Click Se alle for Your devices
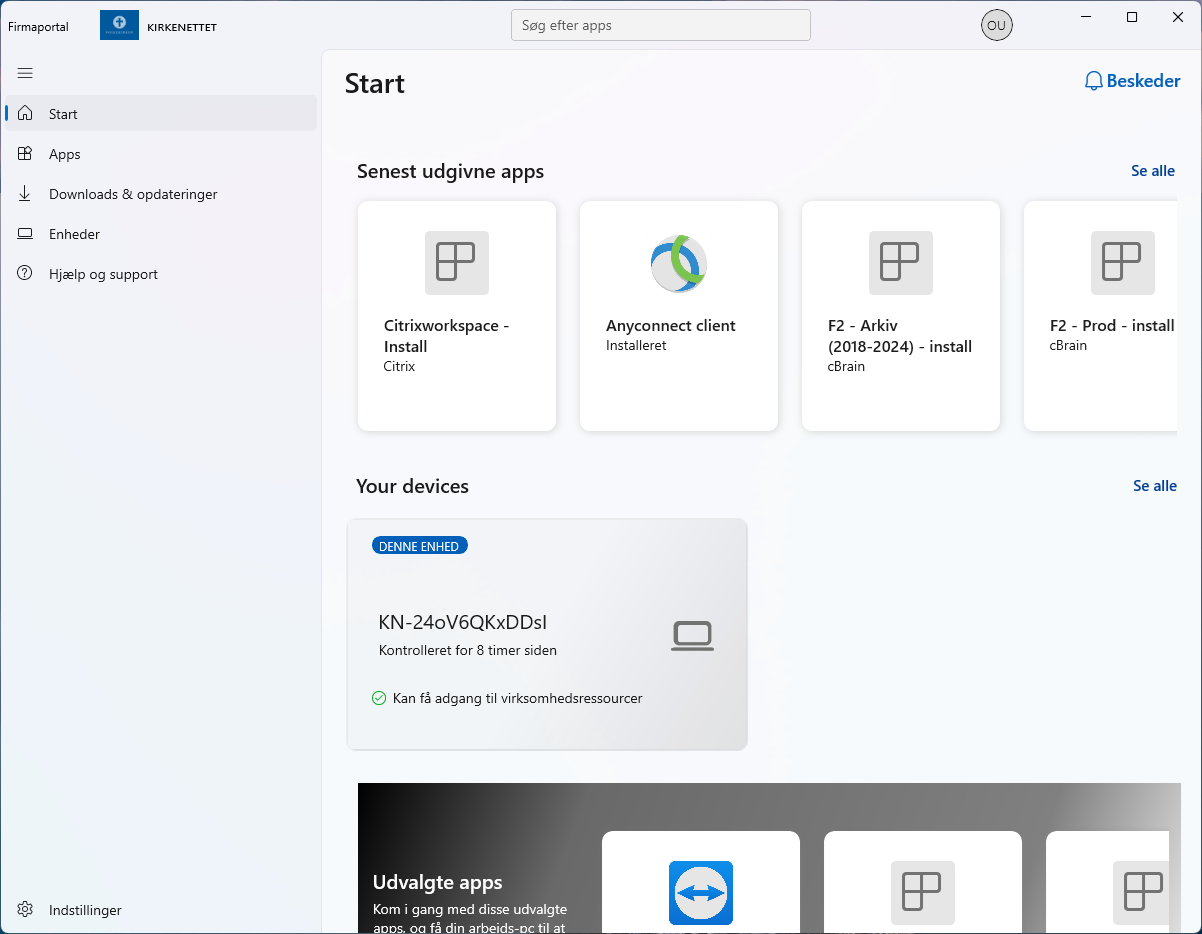 pyautogui.click(x=1155, y=486)
